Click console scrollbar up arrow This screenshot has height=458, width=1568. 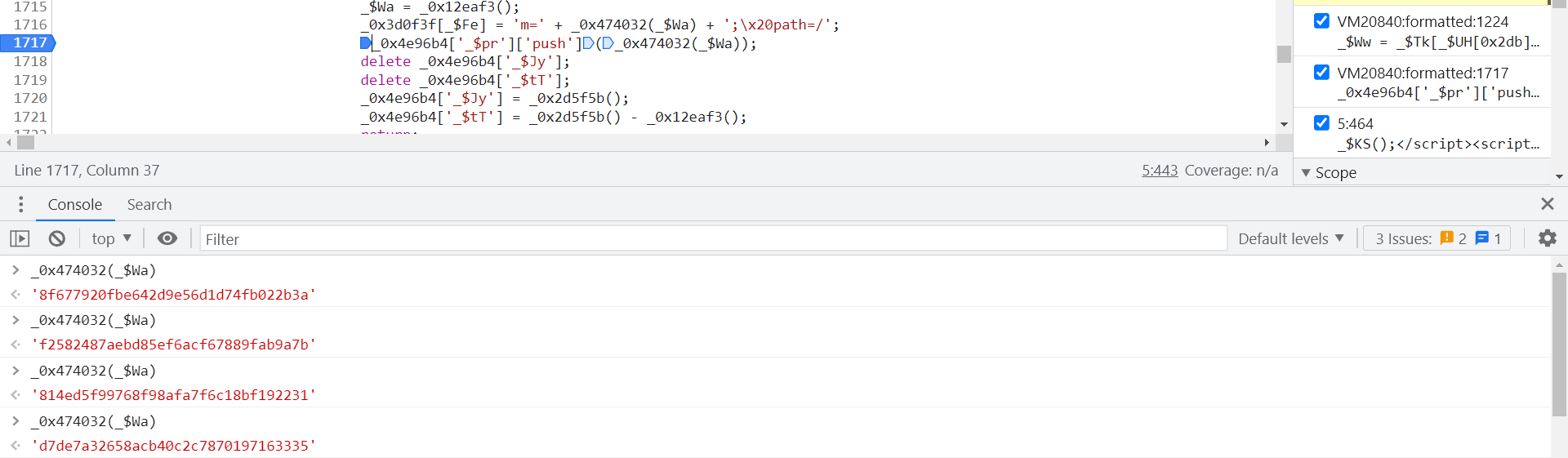point(1559,265)
